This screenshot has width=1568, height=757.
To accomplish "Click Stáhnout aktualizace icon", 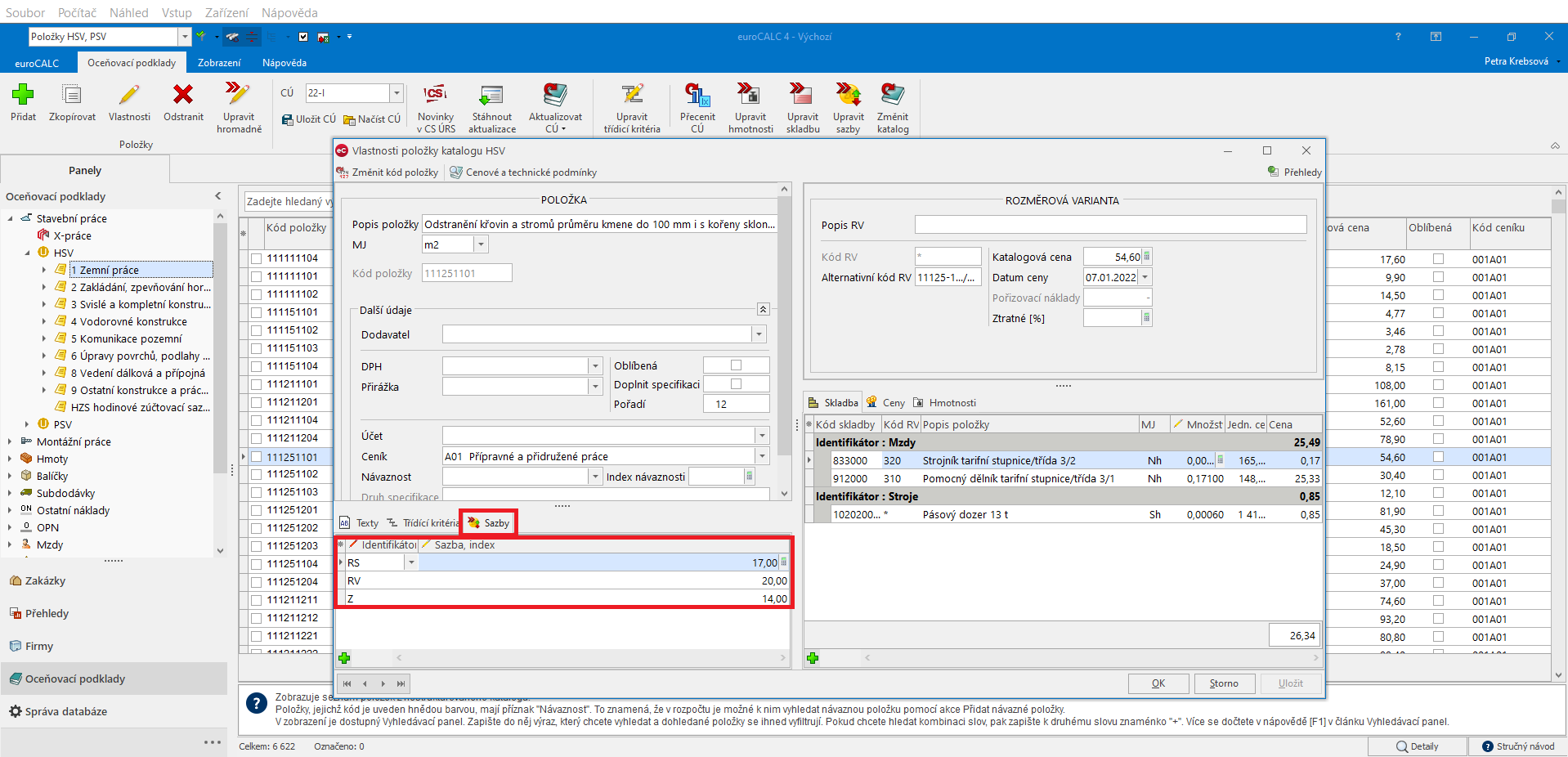I will (x=491, y=95).
